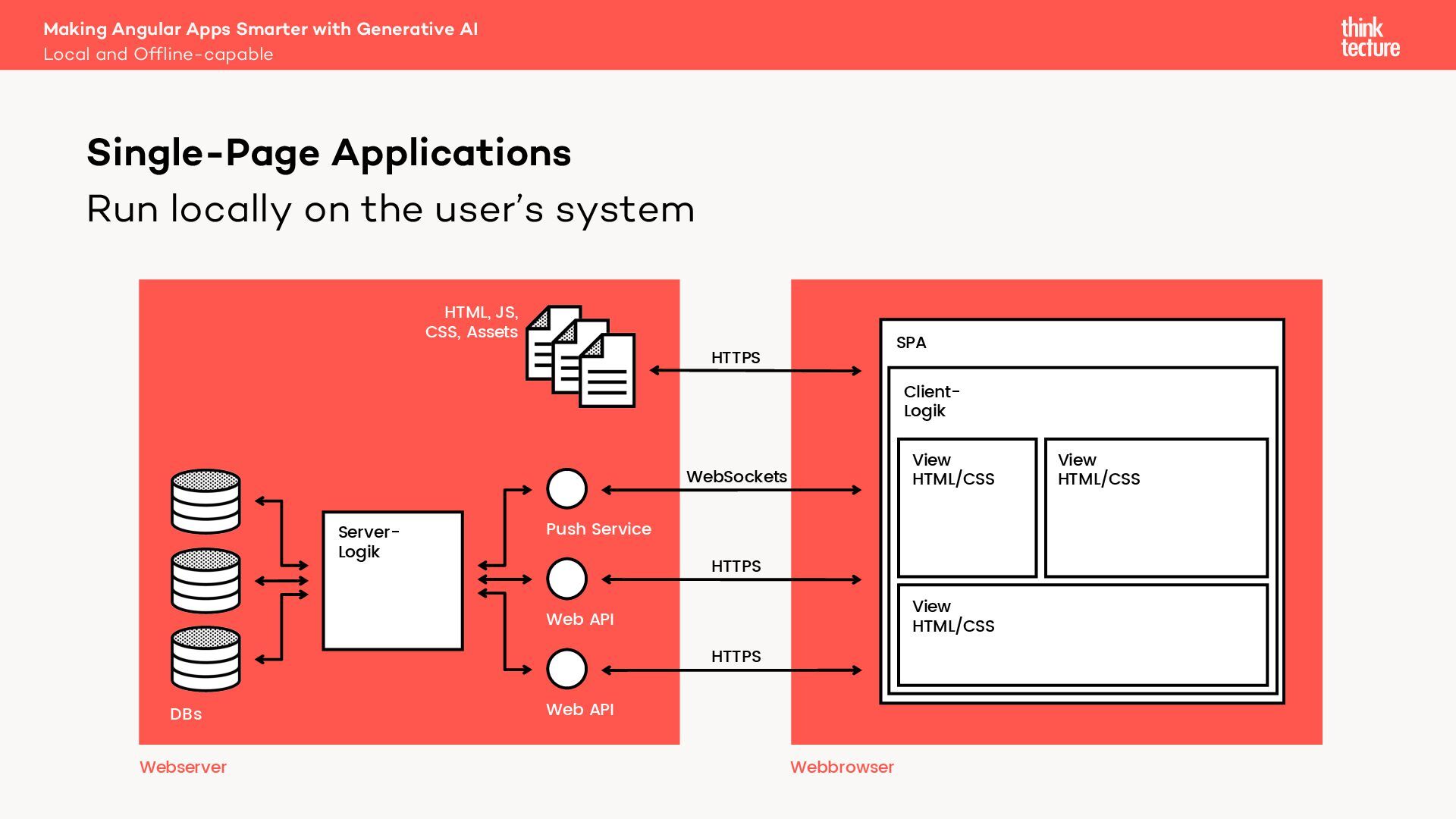Screen dimensions: 1456x819
Task: Click the SPA label text
Action: pos(911,343)
